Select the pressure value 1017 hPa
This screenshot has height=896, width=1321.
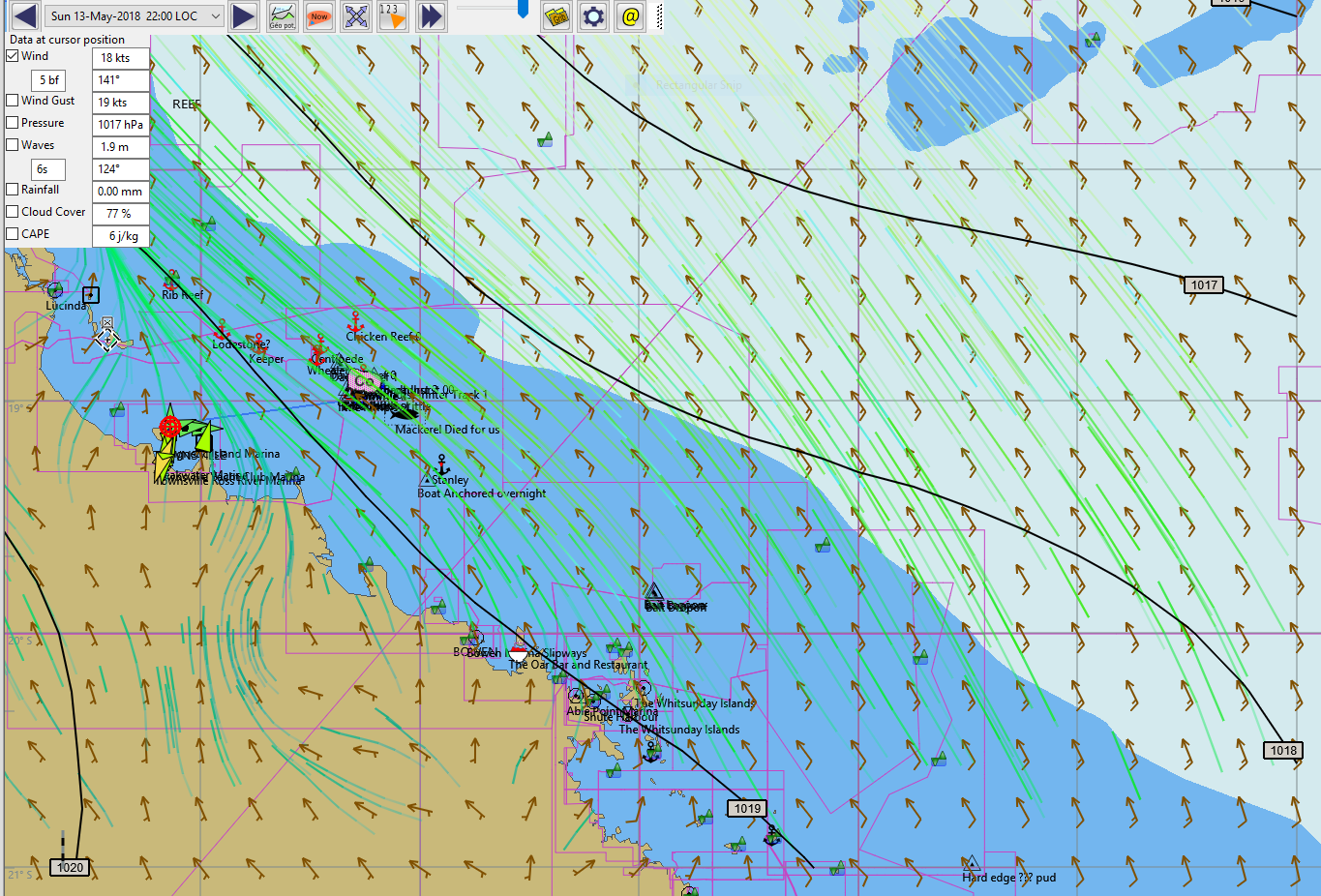point(121,125)
